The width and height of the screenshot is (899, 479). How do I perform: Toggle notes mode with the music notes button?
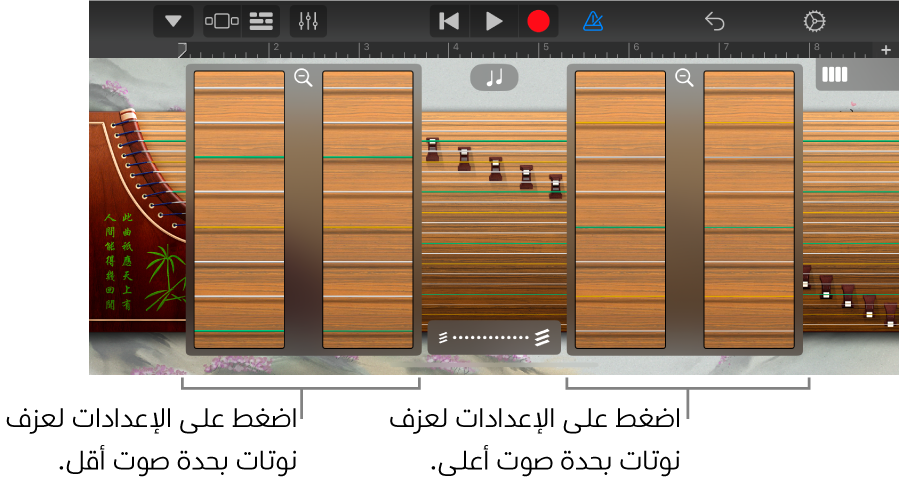coord(494,77)
